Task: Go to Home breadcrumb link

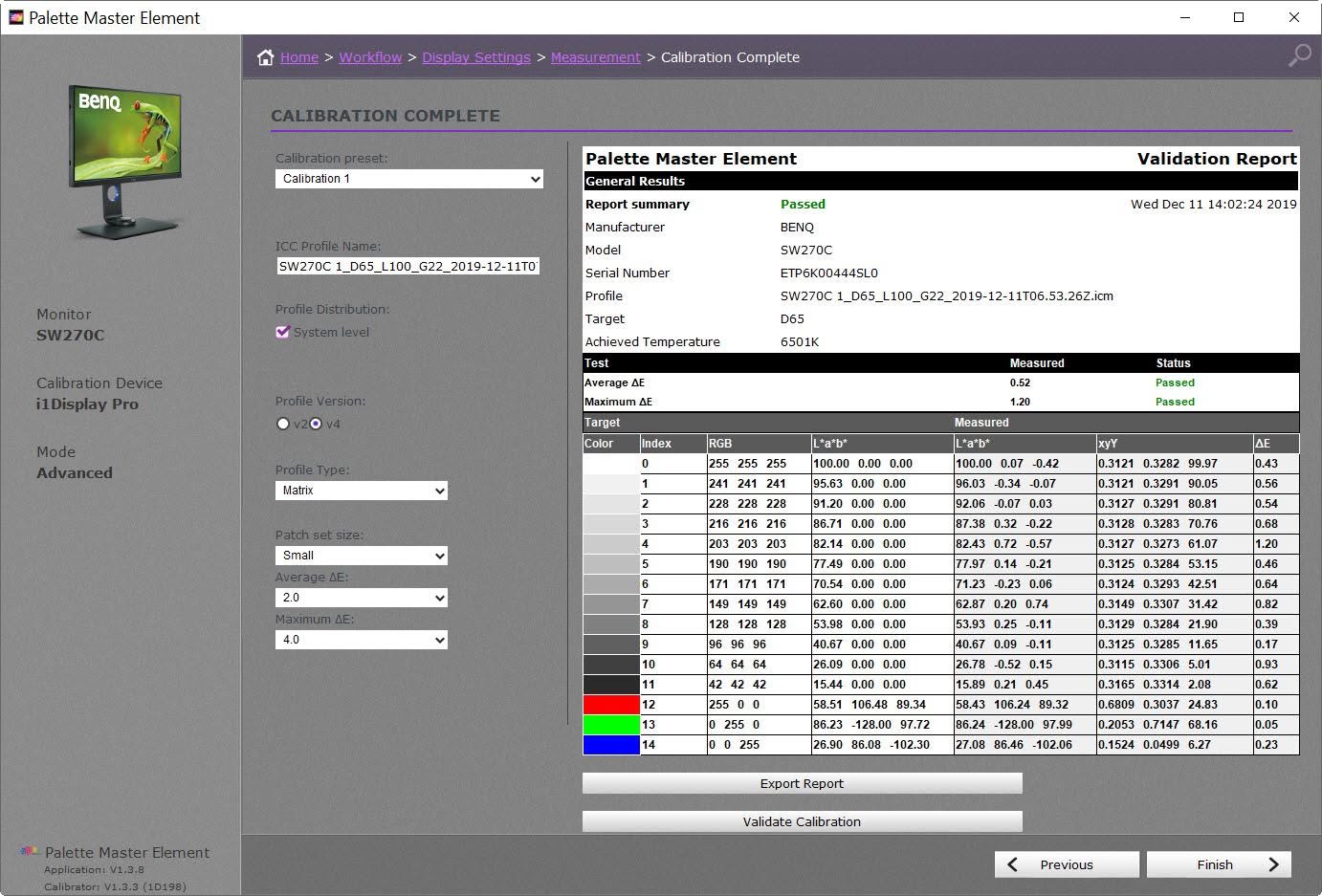Action: [299, 57]
